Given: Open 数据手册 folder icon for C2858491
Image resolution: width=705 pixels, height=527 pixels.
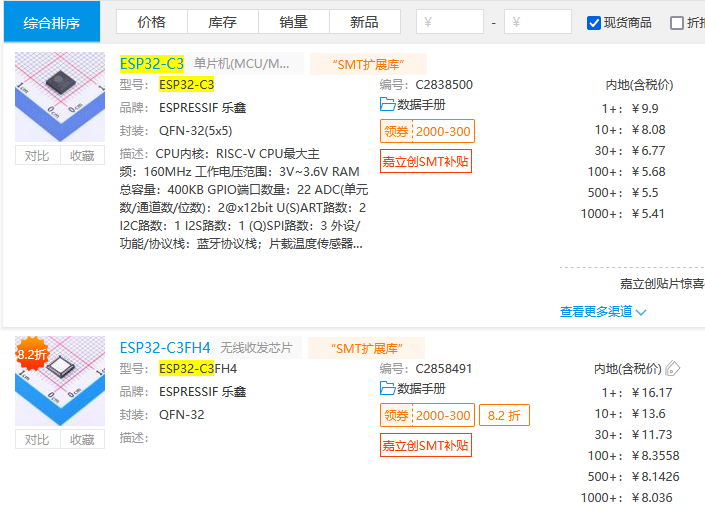Looking at the screenshot, I should point(387,388).
